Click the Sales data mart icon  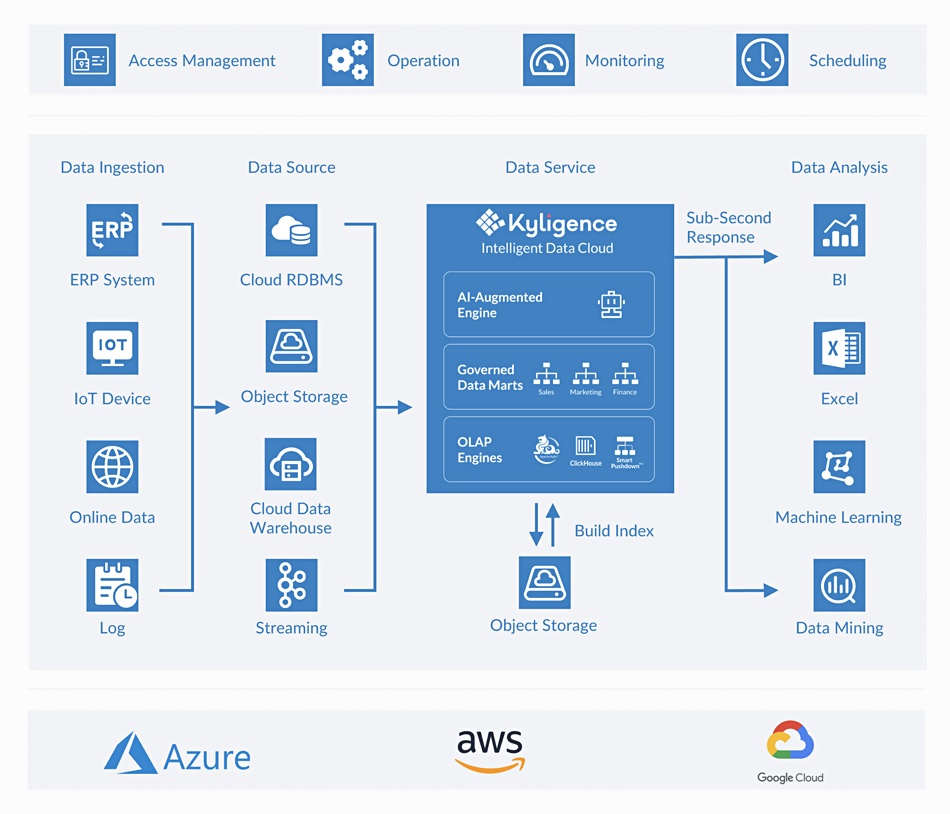click(546, 379)
